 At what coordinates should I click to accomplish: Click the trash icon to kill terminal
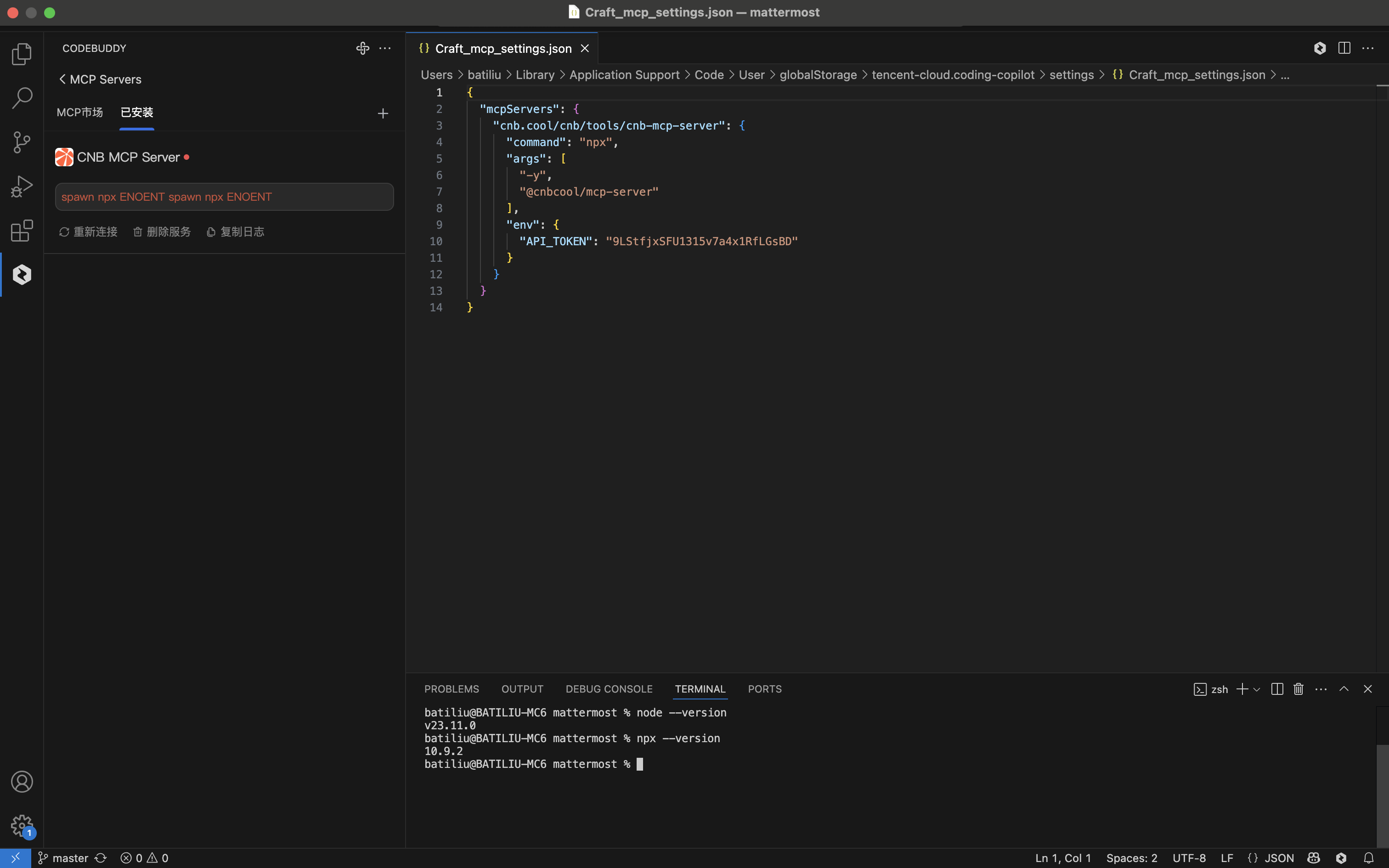(1299, 689)
